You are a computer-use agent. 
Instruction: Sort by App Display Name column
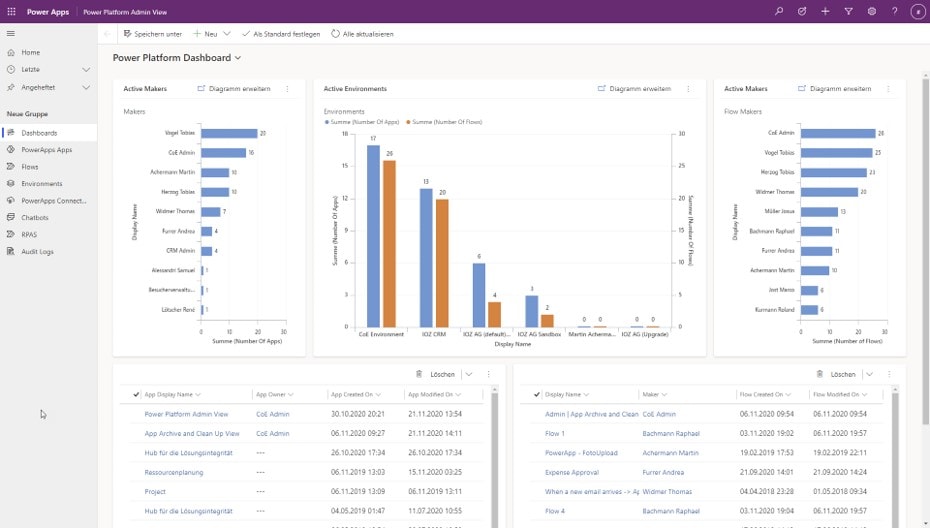173,395
